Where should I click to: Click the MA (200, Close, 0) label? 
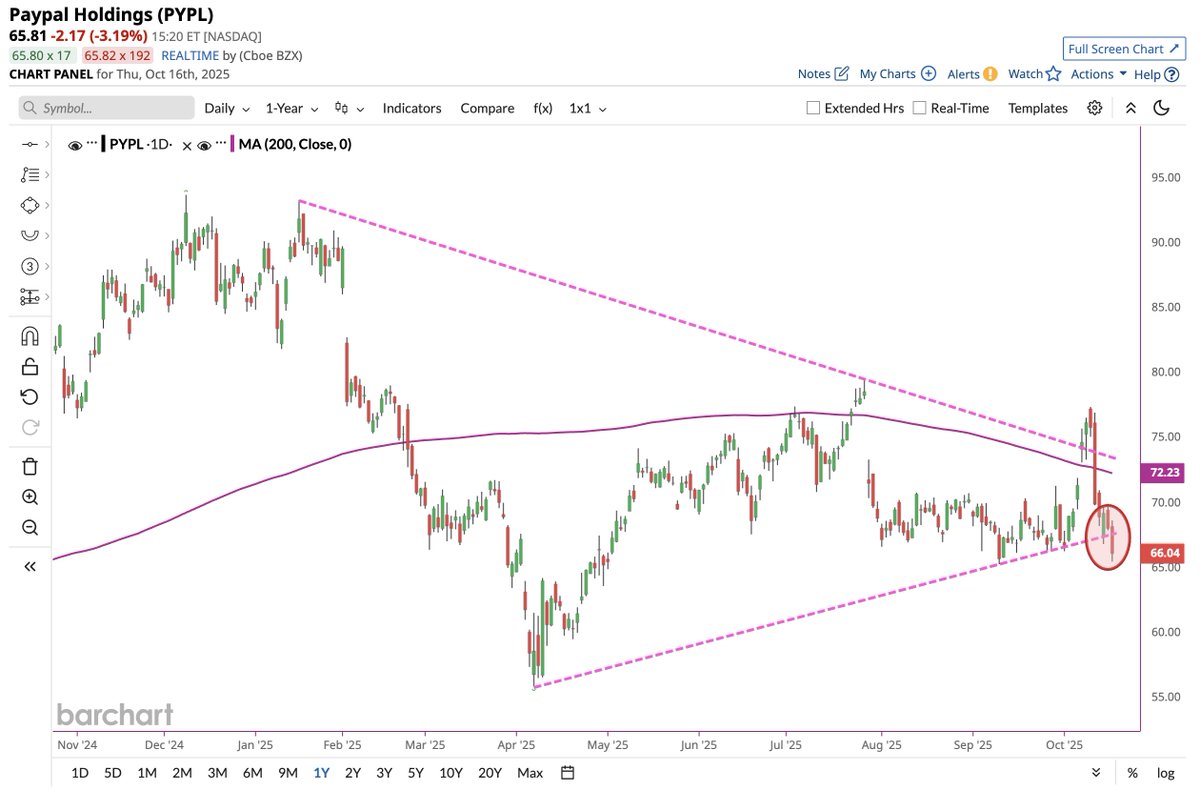295,145
